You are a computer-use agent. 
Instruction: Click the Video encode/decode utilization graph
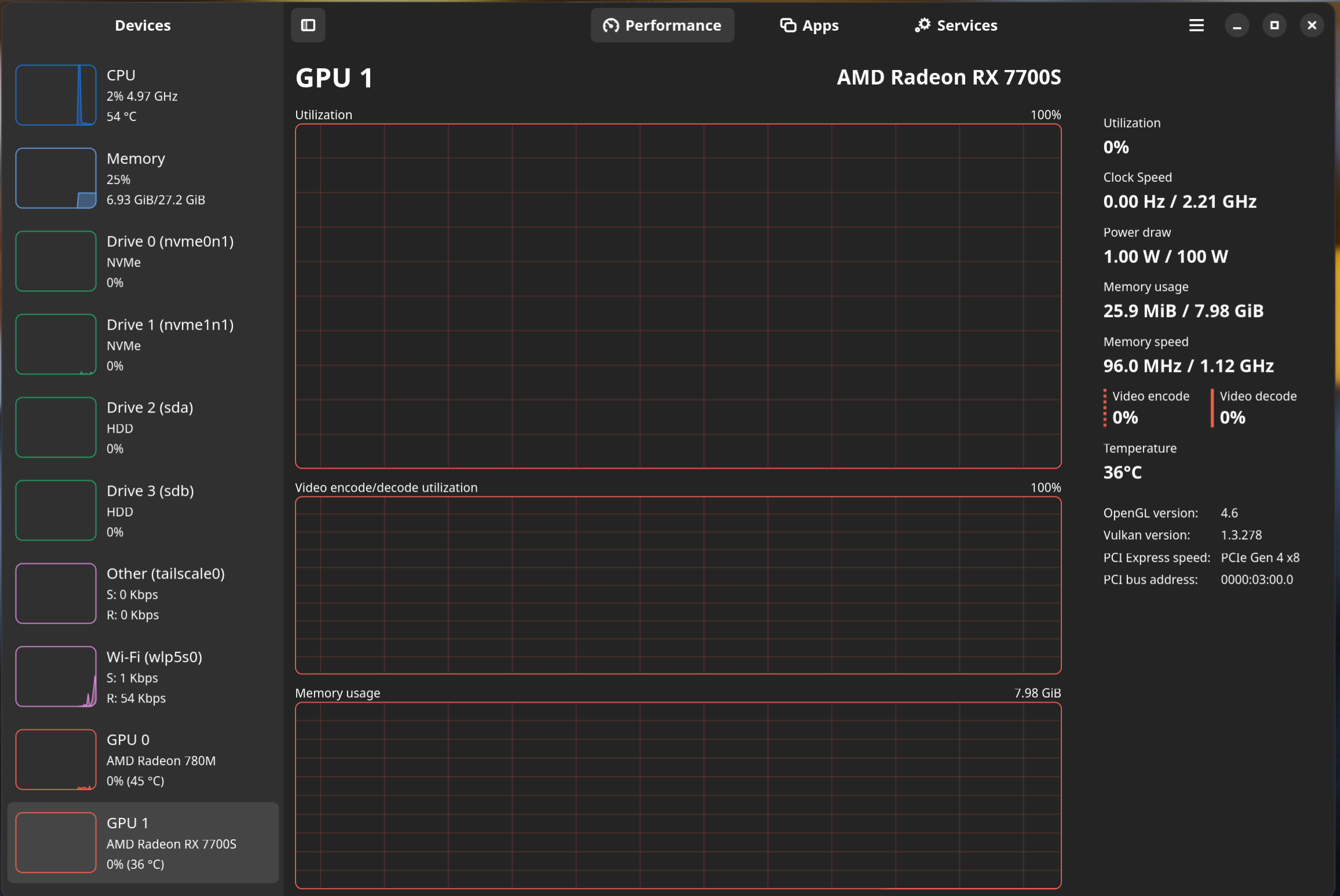tap(678, 585)
